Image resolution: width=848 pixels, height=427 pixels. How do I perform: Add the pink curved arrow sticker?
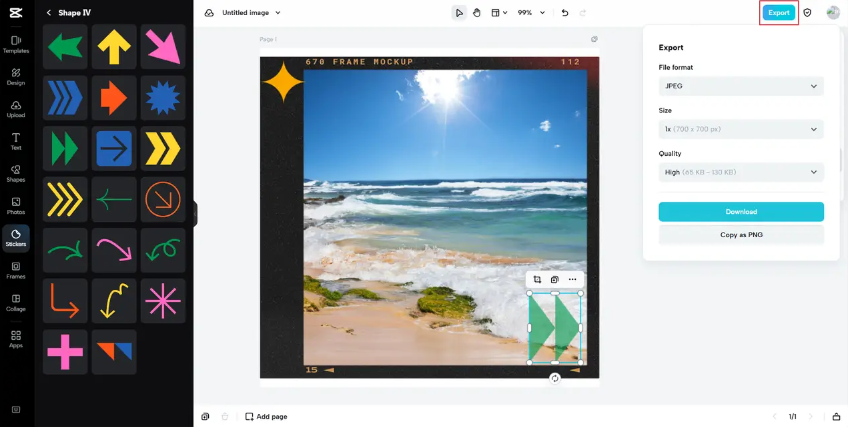pos(114,250)
